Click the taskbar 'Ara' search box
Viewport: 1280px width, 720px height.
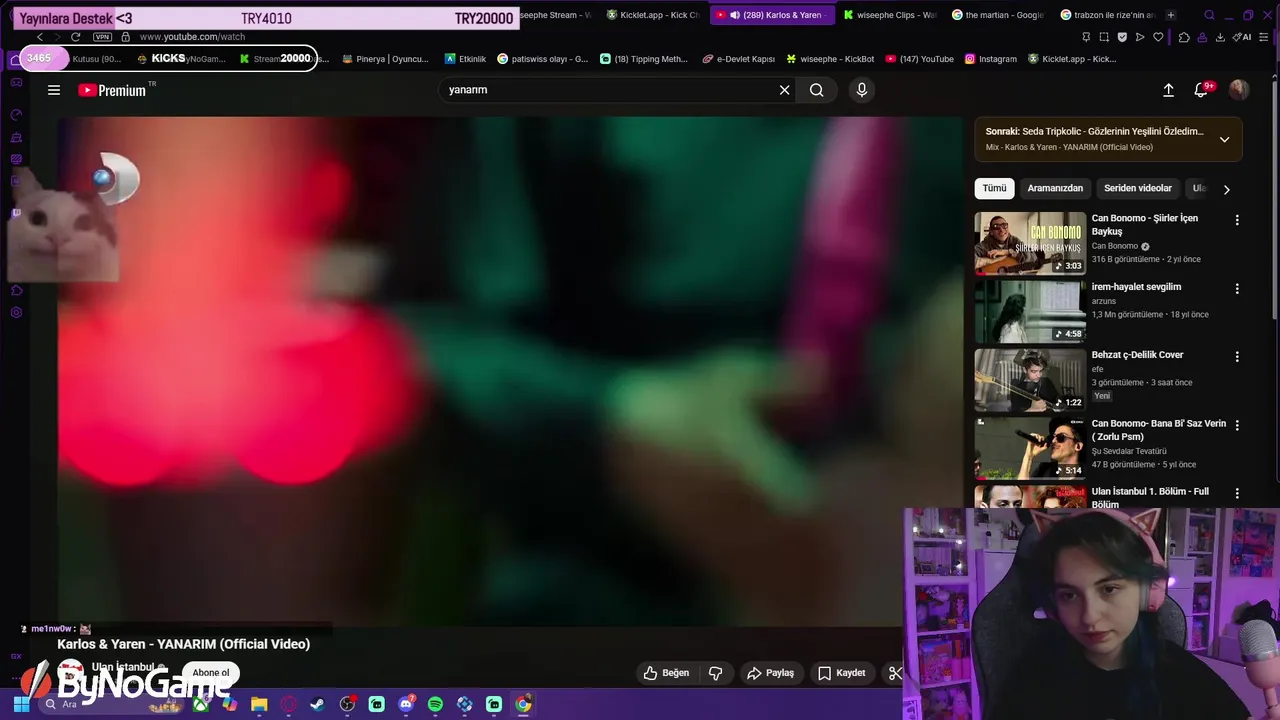[x=110, y=704]
